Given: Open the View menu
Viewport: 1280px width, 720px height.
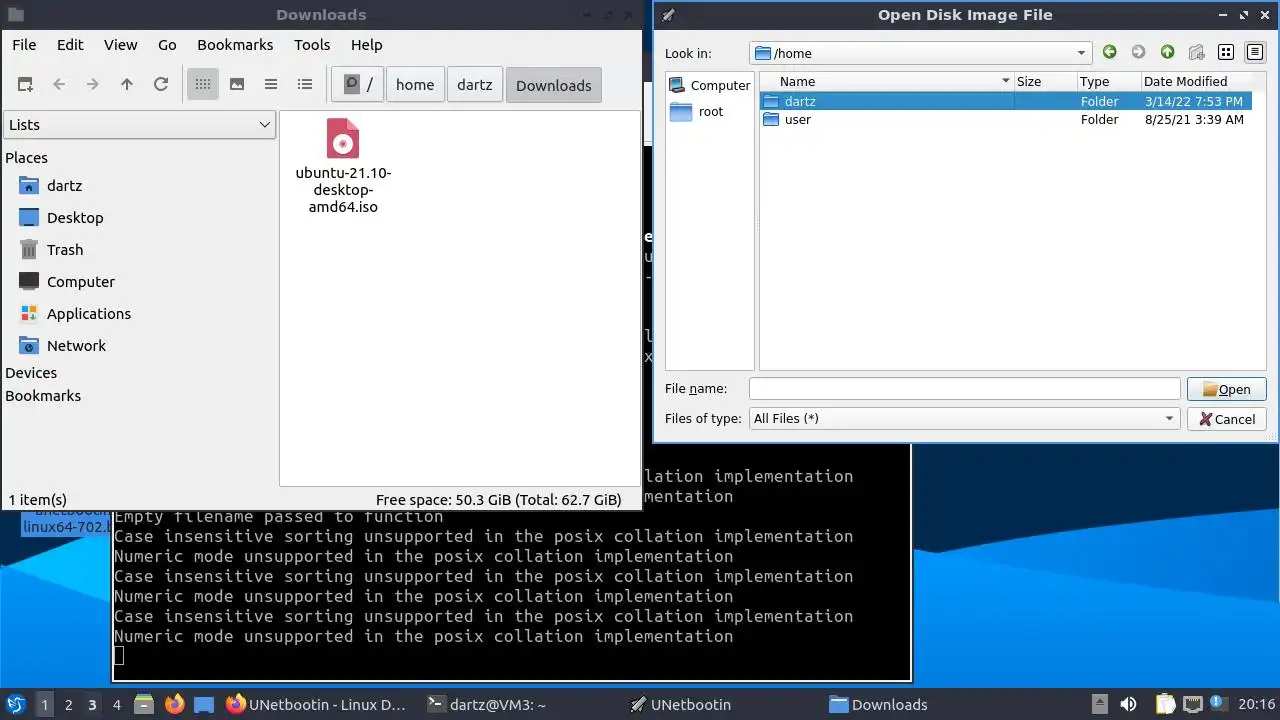Looking at the screenshot, I should click(x=121, y=45).
